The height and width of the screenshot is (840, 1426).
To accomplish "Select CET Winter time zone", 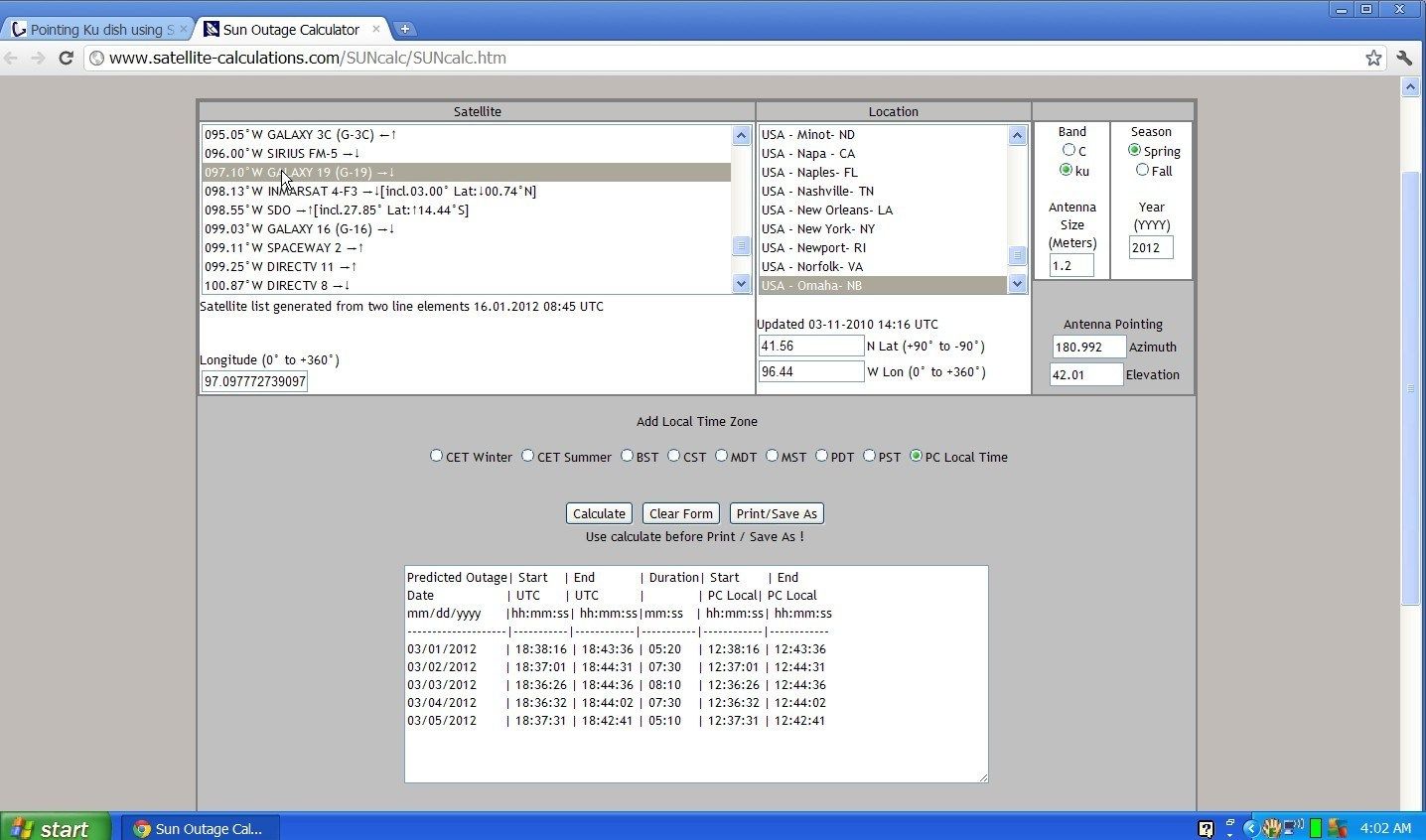I will pos(436,456).
